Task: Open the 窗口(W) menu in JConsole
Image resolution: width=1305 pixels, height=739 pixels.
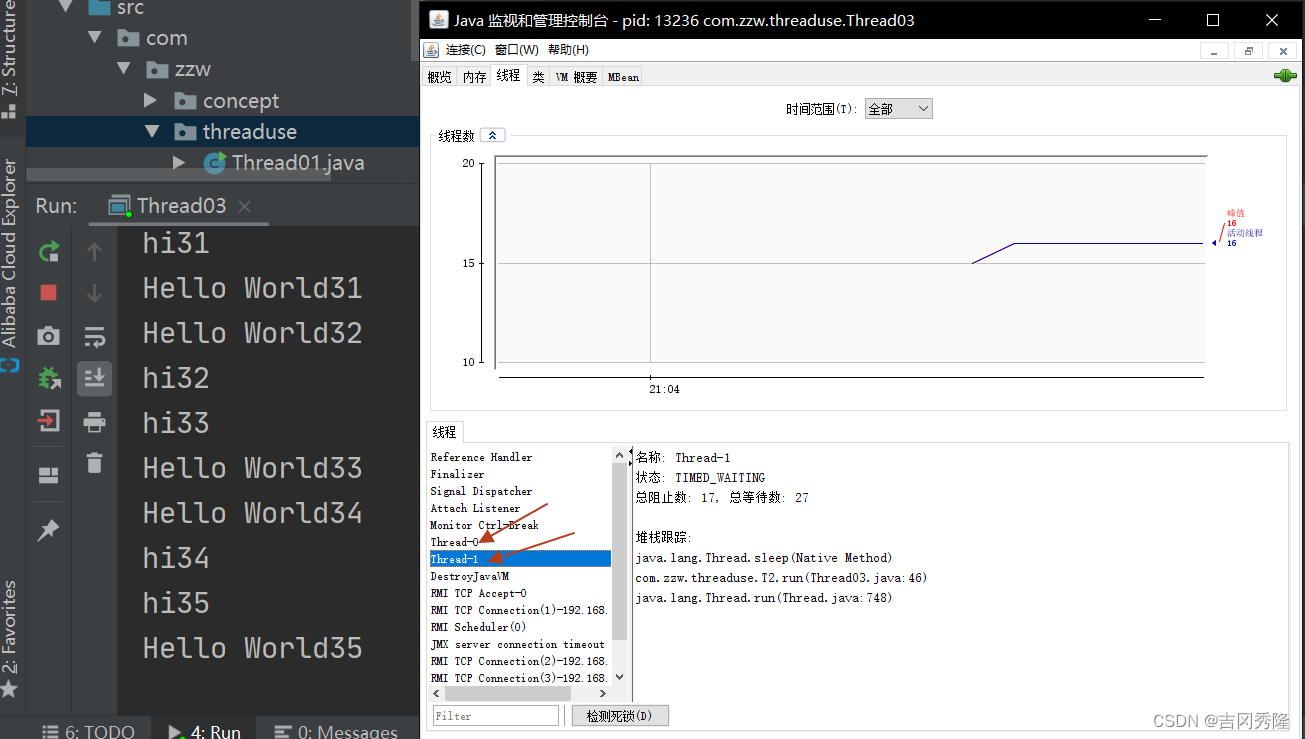Action: 516,50
